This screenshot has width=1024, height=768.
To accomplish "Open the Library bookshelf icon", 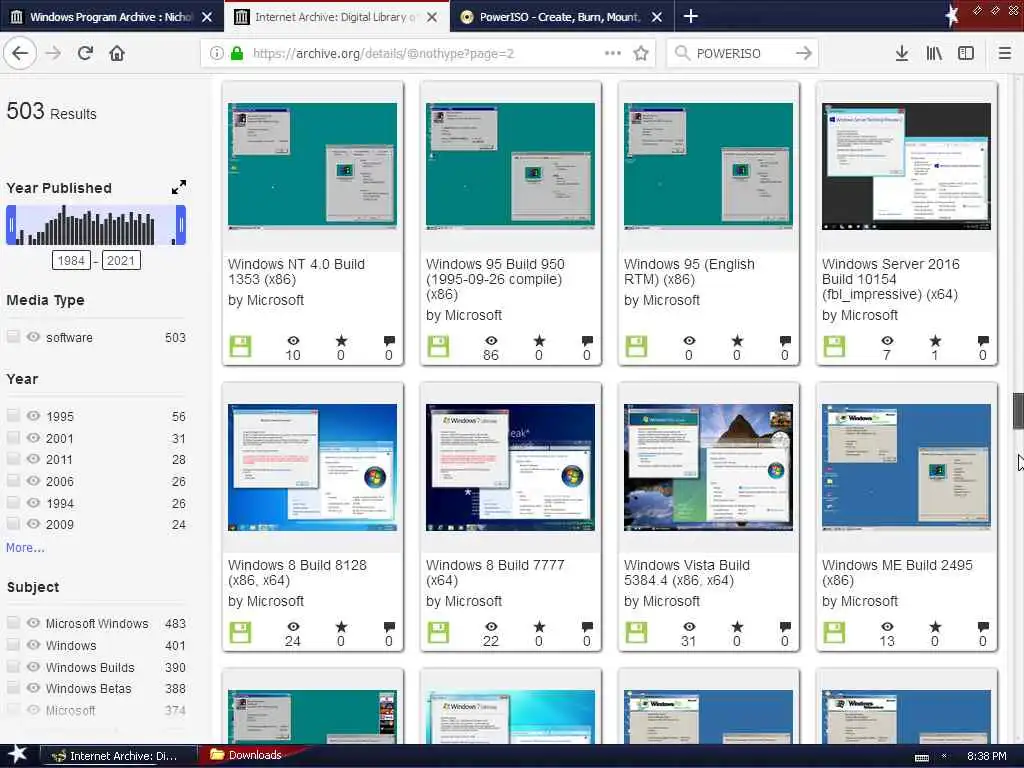I will 934,54.
